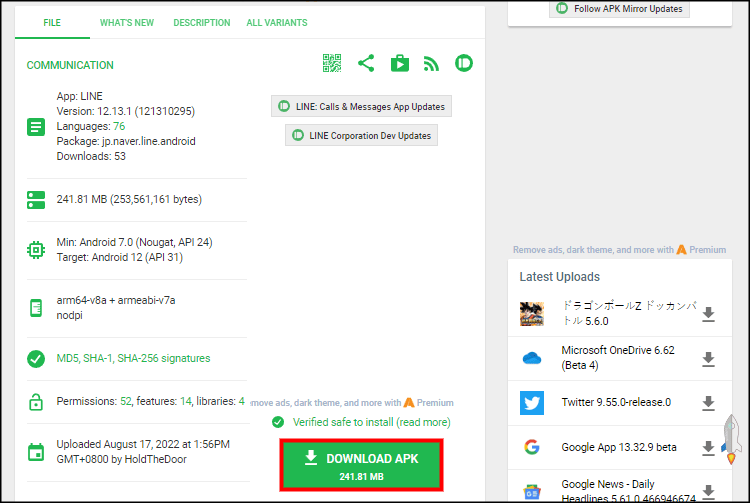Switch to the FILE tab

[x=52, y=22]
